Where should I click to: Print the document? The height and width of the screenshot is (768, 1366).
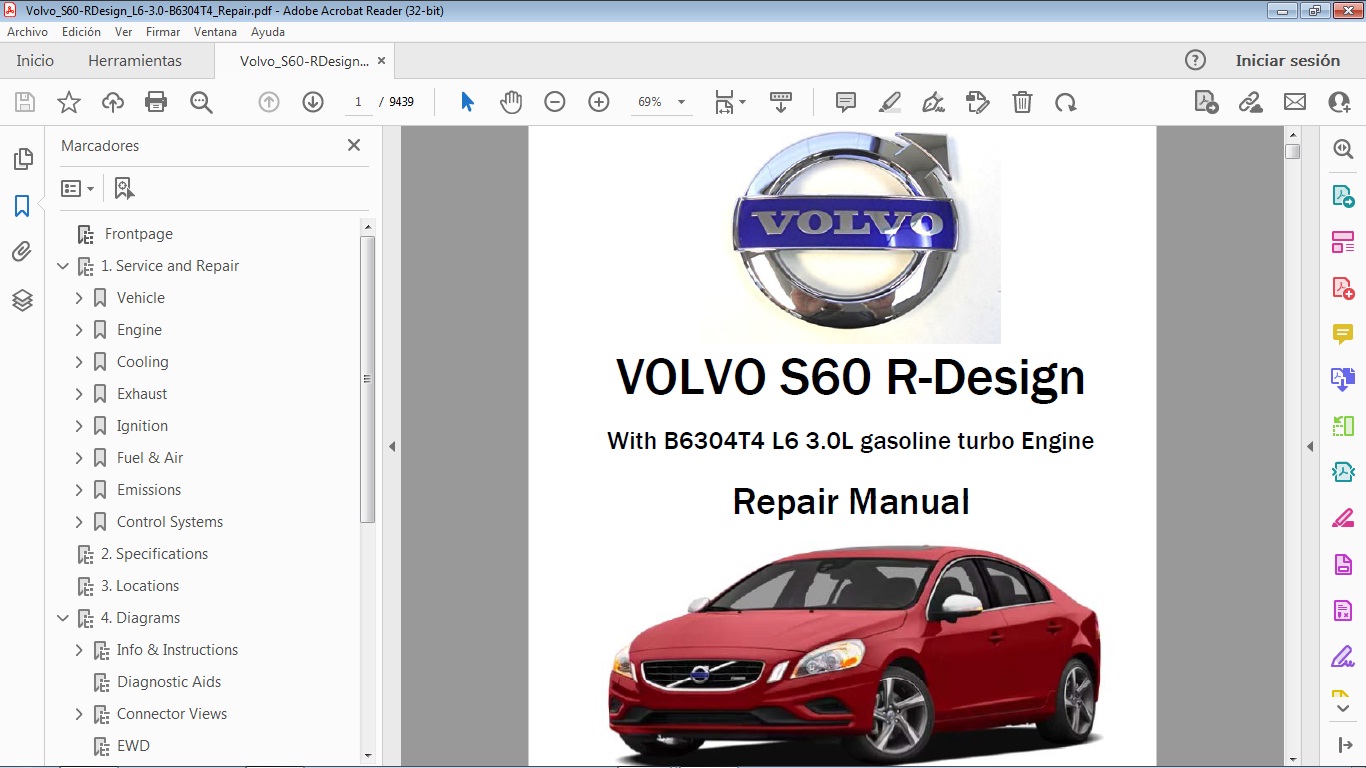pos(156,101)
